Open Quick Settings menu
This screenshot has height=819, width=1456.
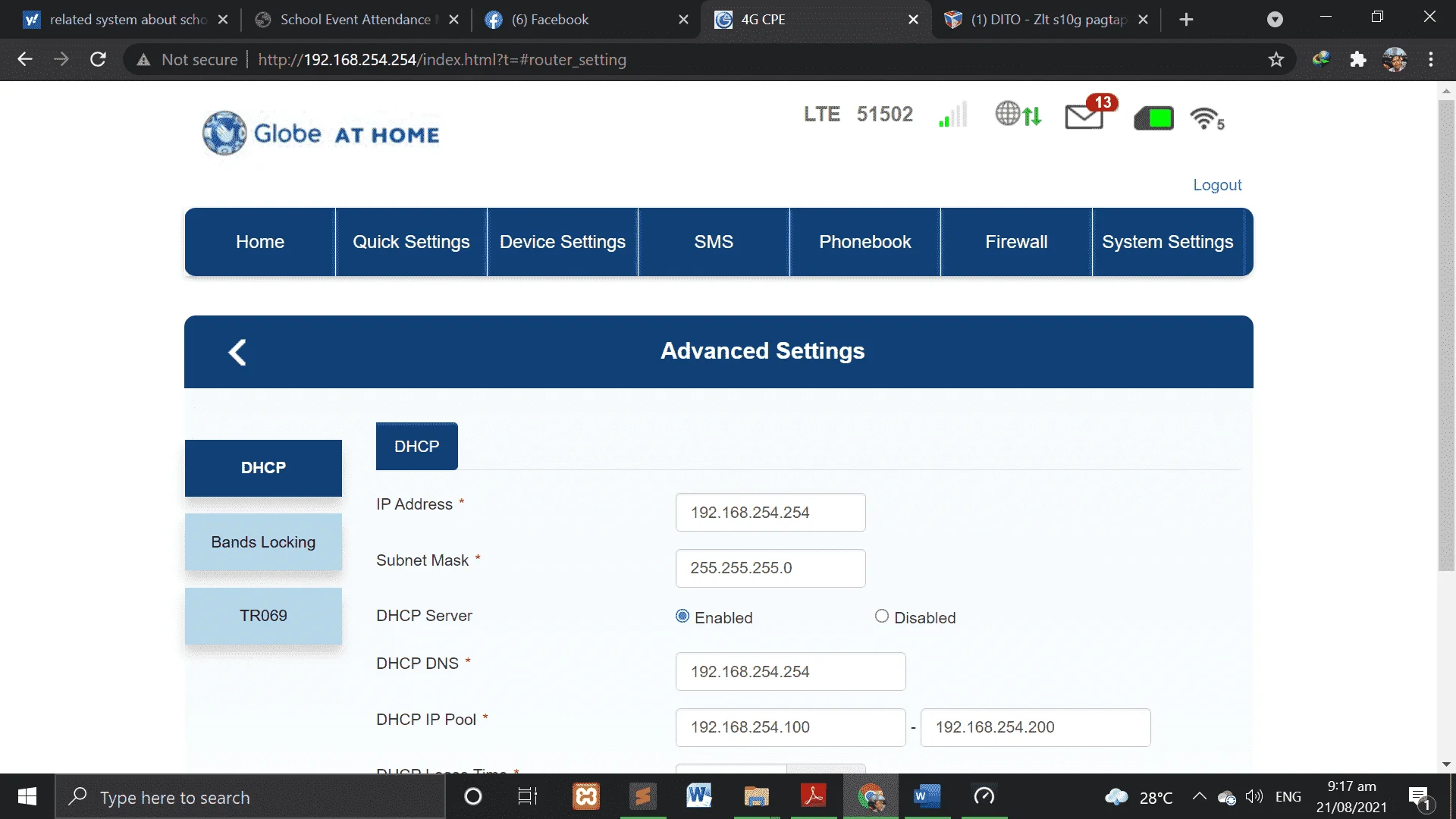411,242
